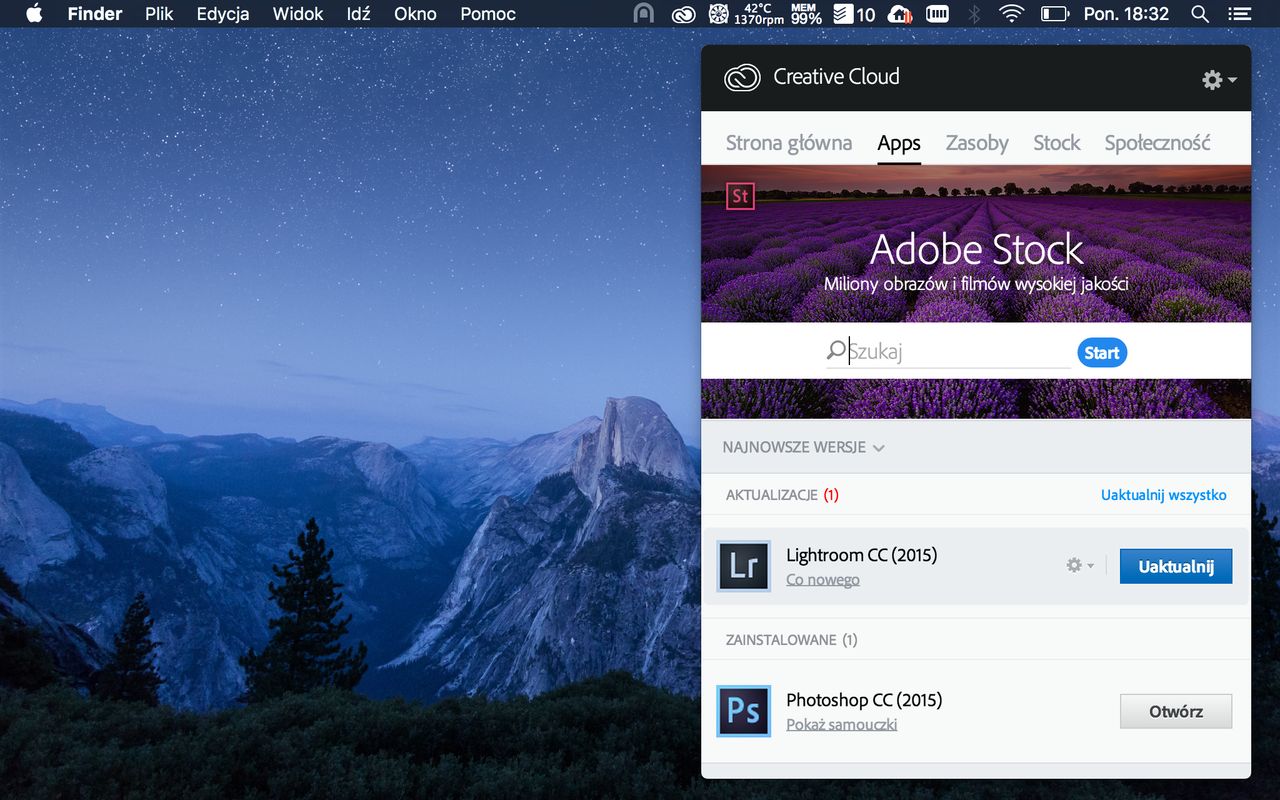Open the Creative Cloud menu bar icon
The image size is (1280, 800).
click(683, 14)
